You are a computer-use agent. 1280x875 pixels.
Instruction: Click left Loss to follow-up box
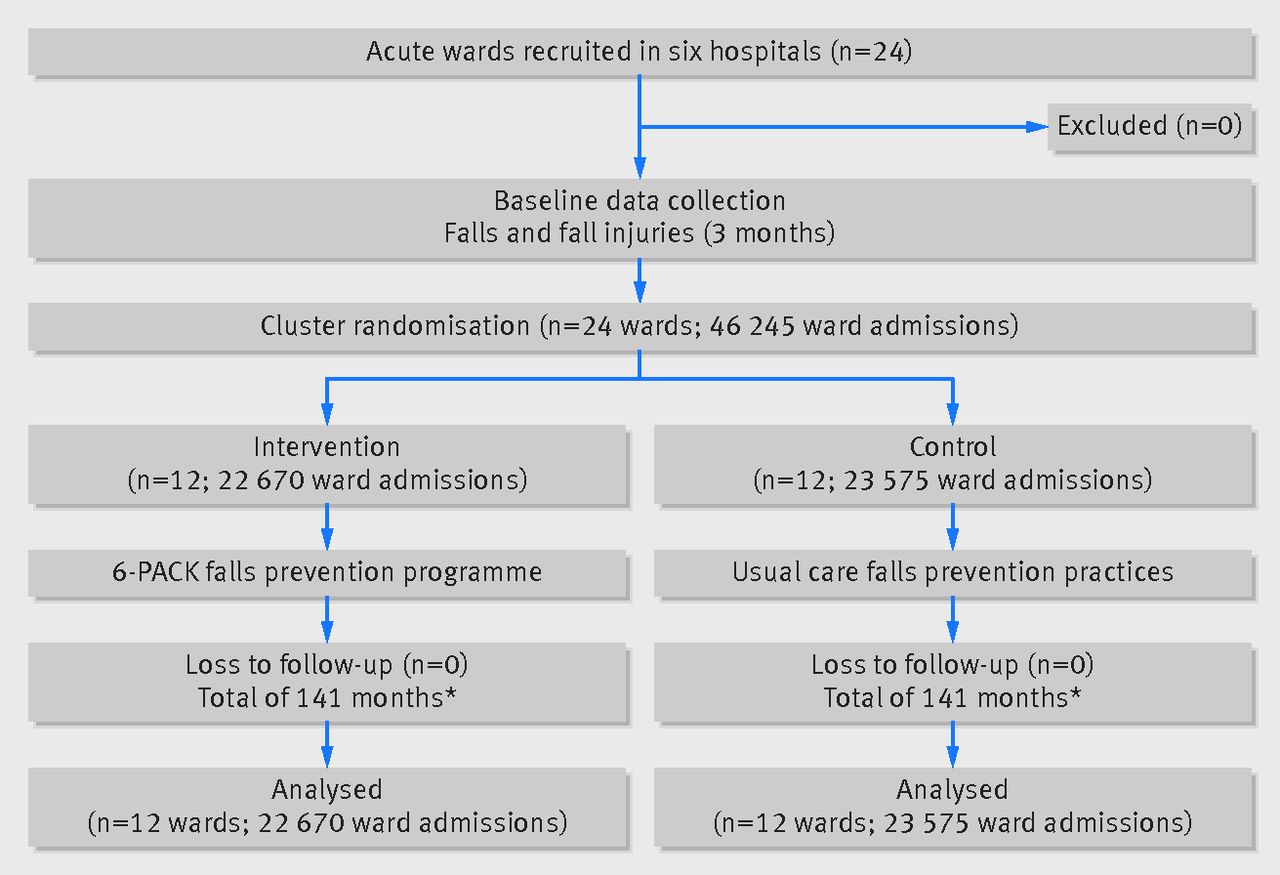(x=326, y=681)
